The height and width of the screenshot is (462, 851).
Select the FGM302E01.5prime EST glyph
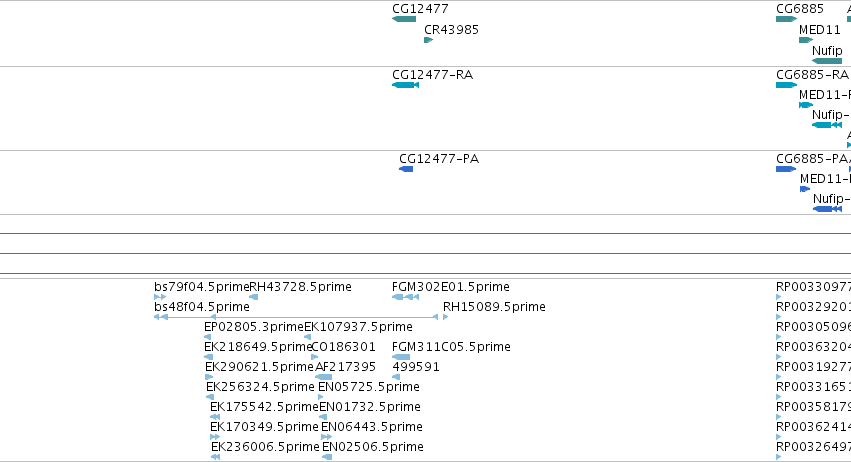coord(405,297)
